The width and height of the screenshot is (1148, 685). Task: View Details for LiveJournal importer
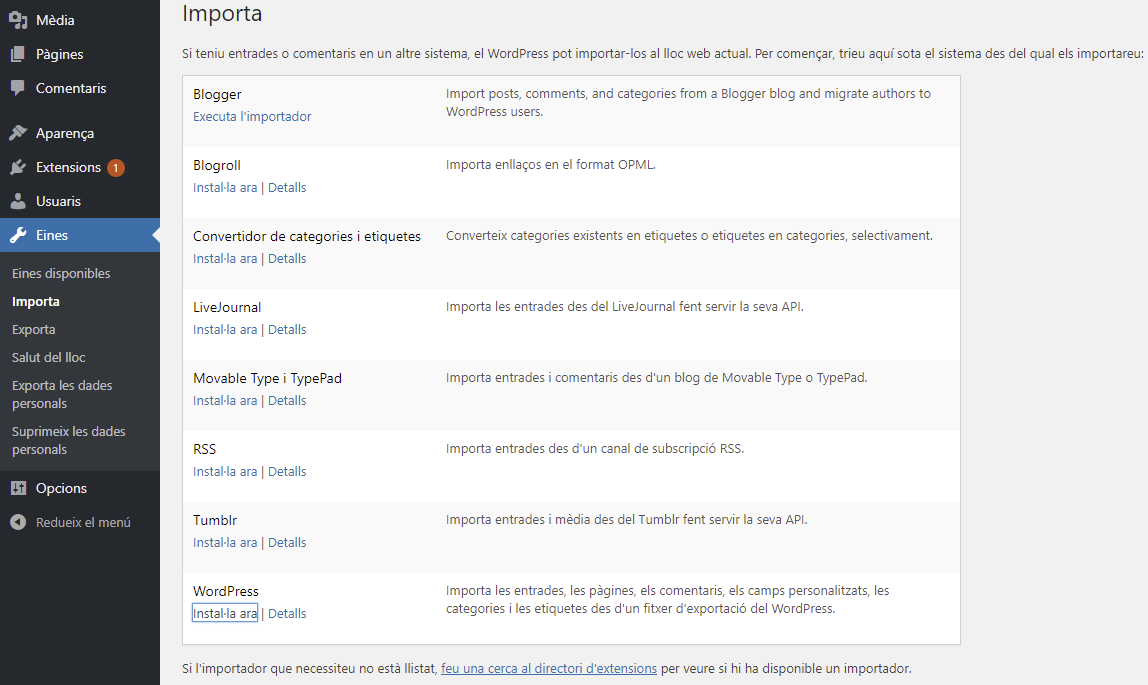[287, 329]
